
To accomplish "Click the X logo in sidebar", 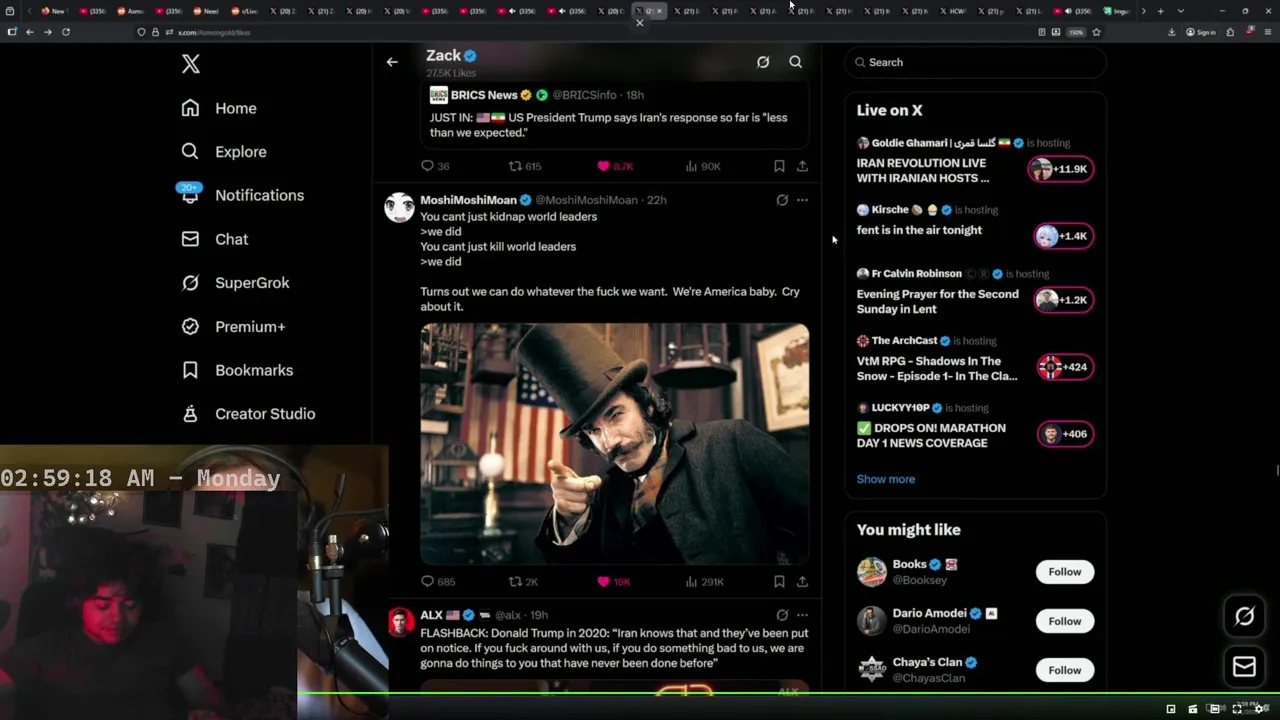I will pyautogui.click(x=191, y=64).
